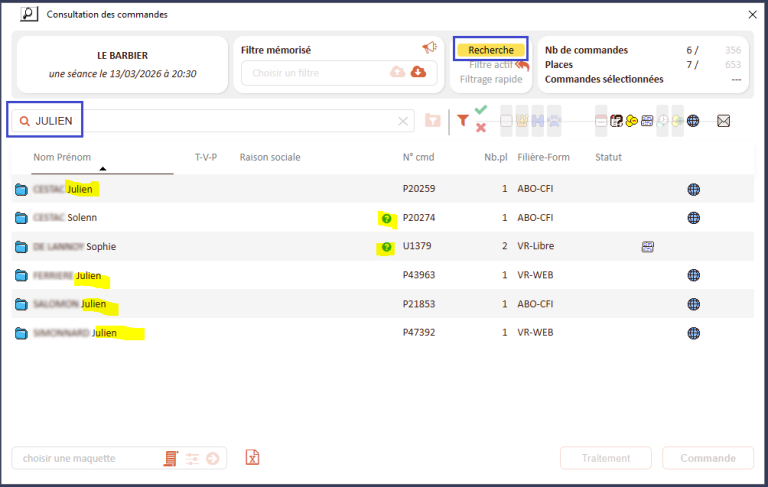
Task: Click the envelope mail icon
Action: (x=723, y=121)
